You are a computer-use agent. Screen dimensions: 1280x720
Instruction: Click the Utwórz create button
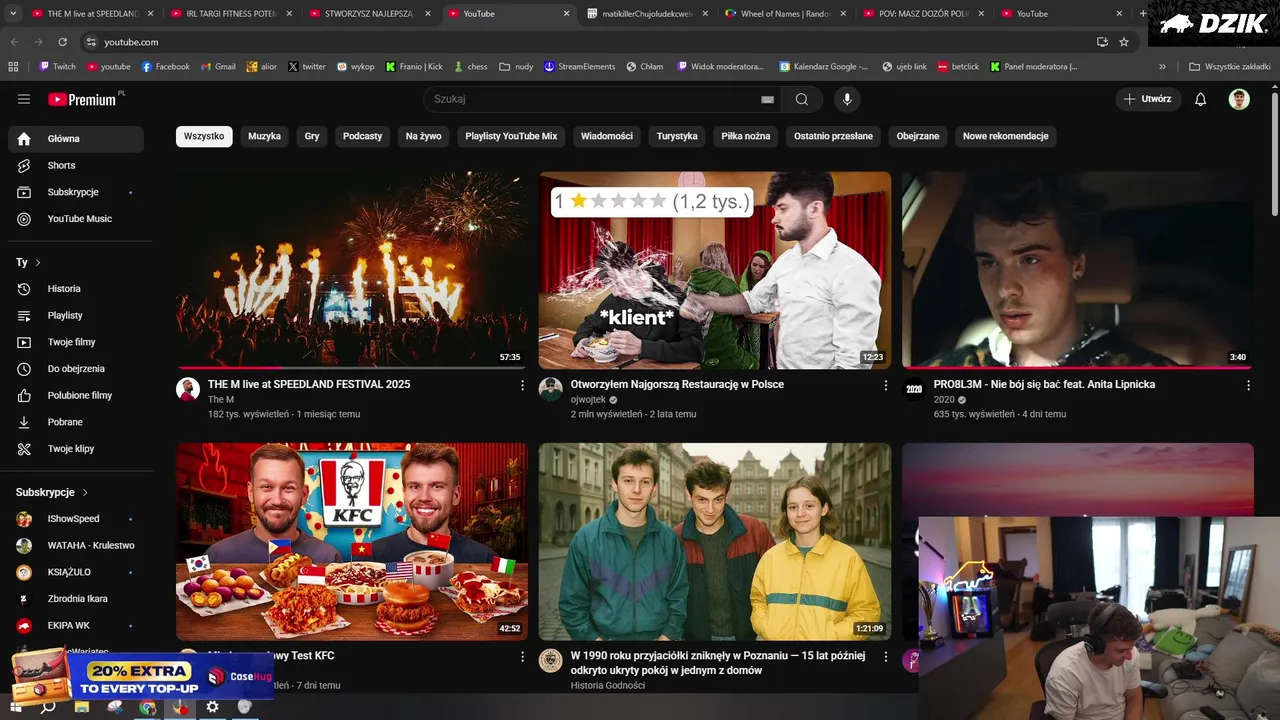(1148, 99)
